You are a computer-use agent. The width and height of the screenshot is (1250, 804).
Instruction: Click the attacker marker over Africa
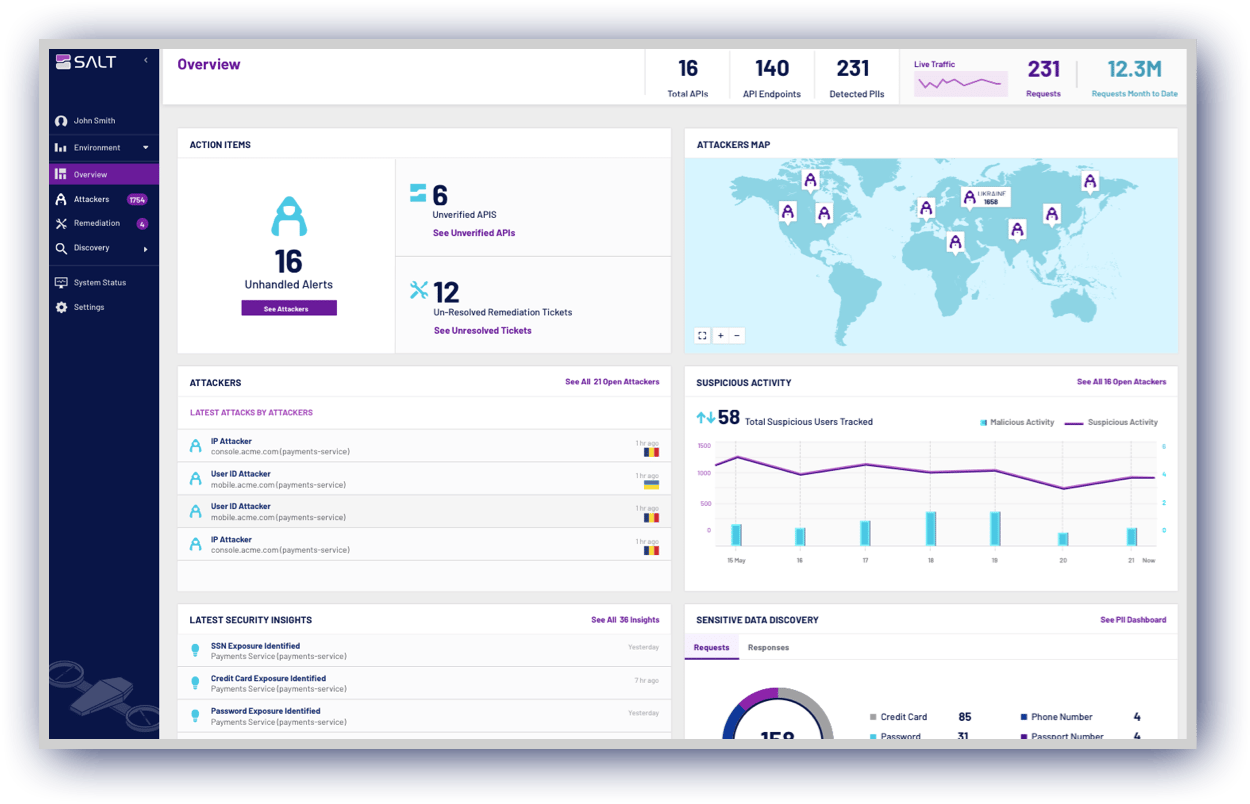pos(956,243)
